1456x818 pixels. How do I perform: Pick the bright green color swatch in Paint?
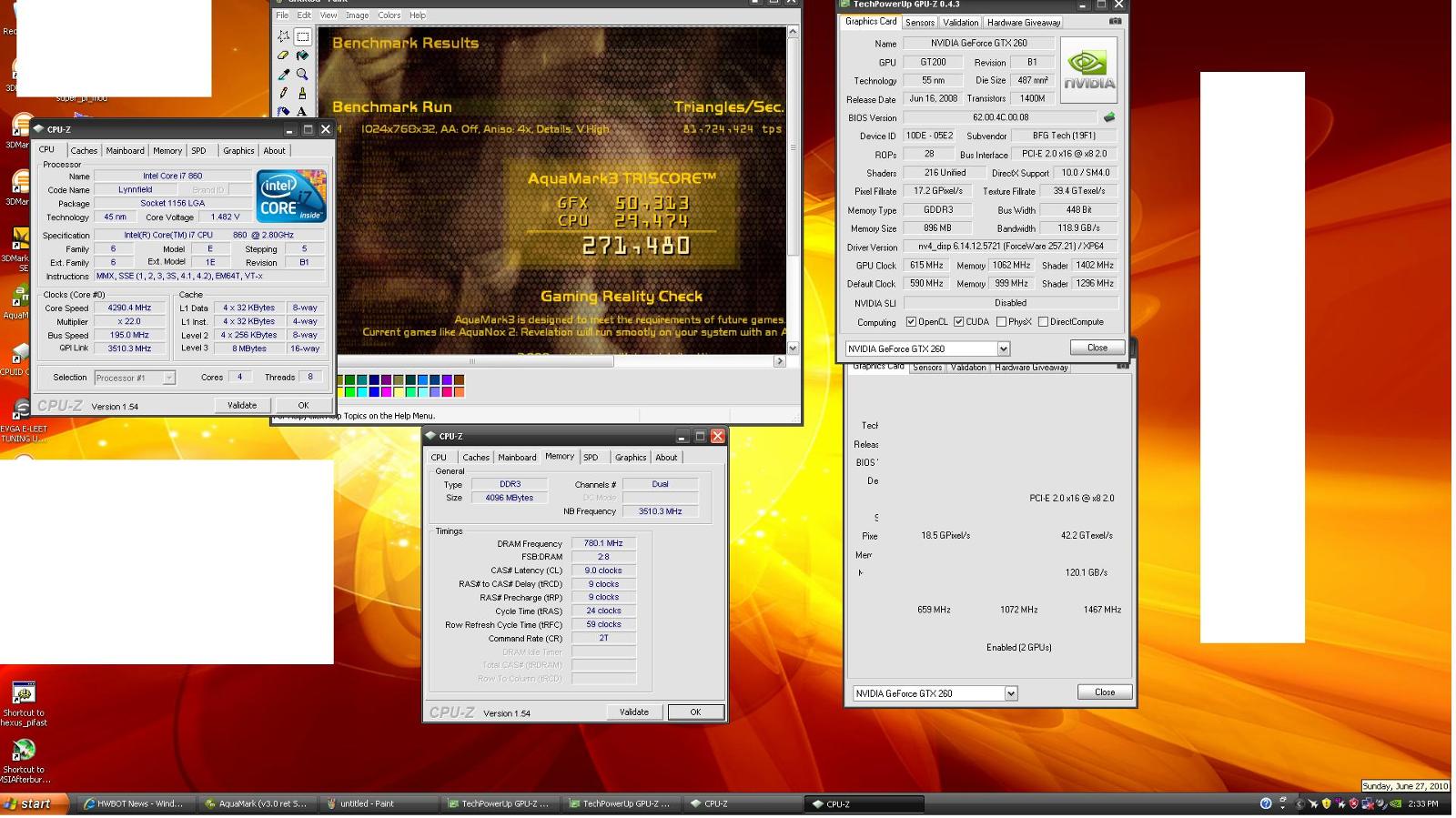pyautogui.click(x=351, y=392)
